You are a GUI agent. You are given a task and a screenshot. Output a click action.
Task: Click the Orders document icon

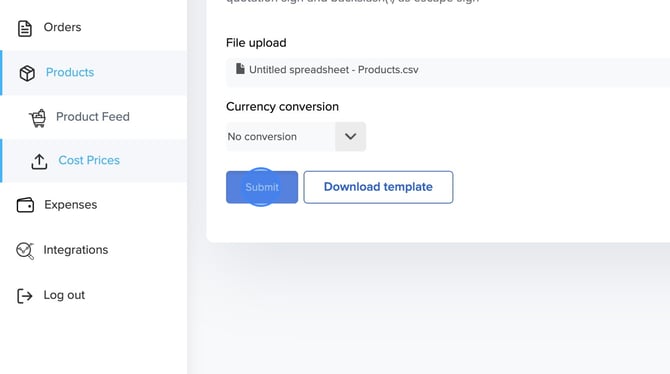[25, 28]
